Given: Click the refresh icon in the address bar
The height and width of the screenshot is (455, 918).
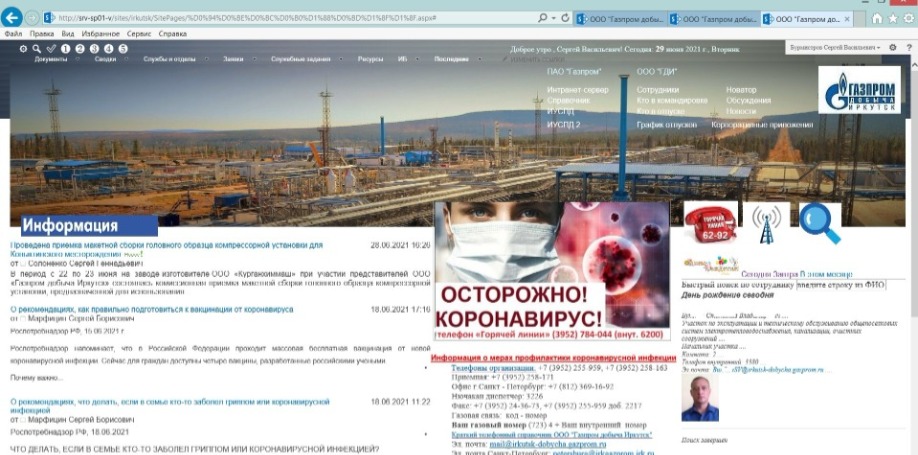Looking at the screenshot, I should coord(565,18).
